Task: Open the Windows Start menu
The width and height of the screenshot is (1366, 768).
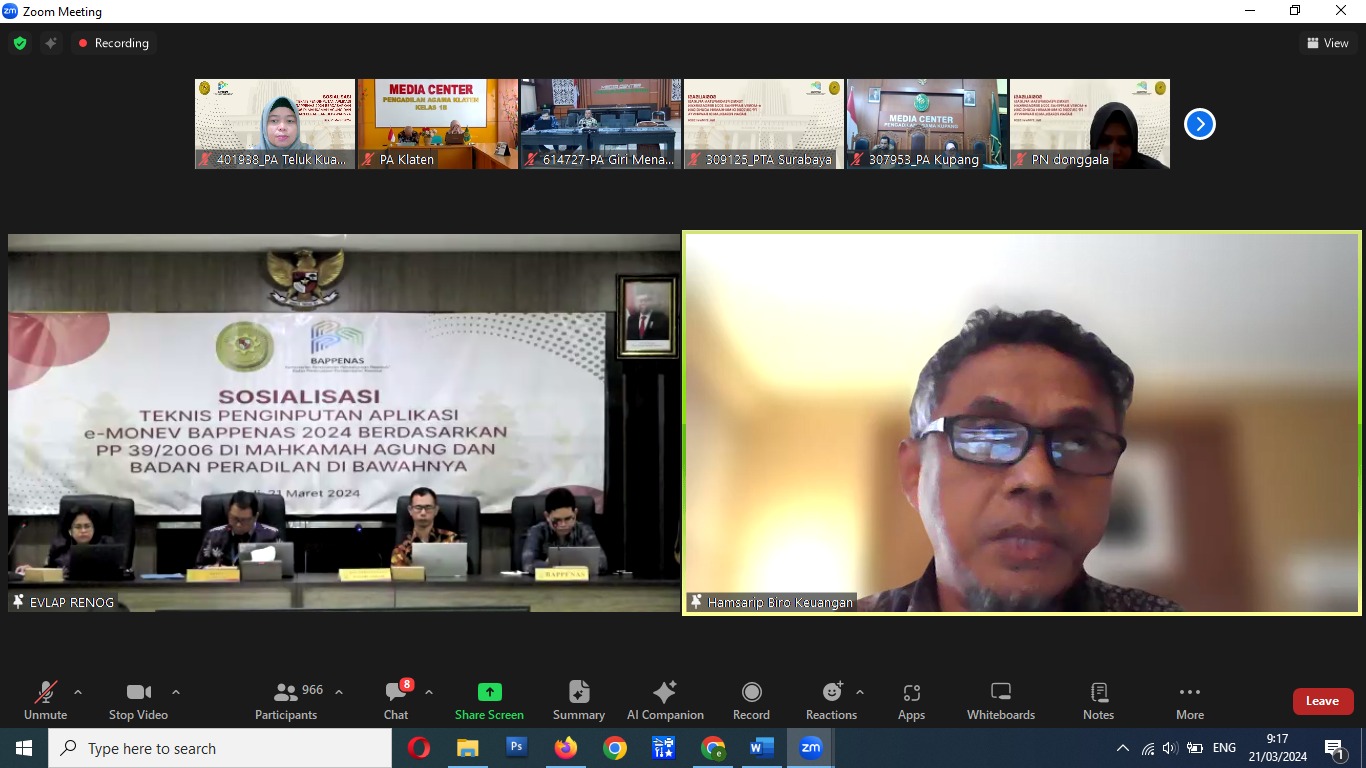Action: coord(24,748)
